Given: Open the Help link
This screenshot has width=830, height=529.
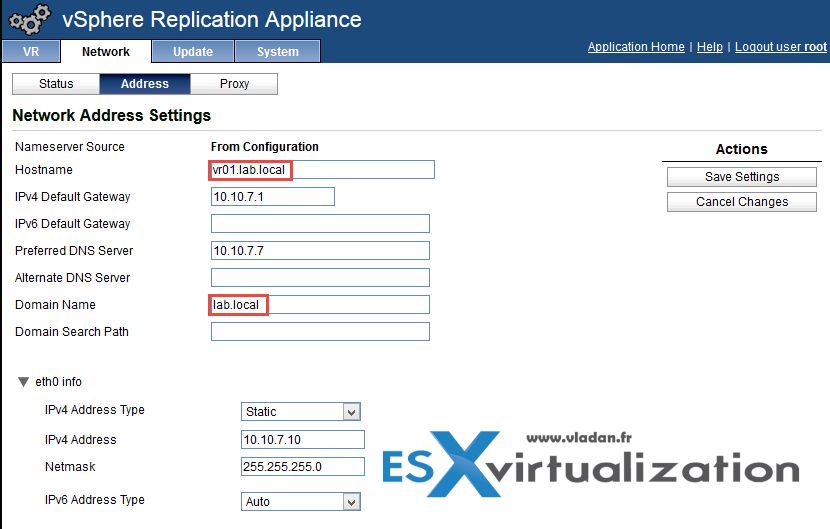Looking at the screenshot, I should pyautogui.click(x=709, y=47).
